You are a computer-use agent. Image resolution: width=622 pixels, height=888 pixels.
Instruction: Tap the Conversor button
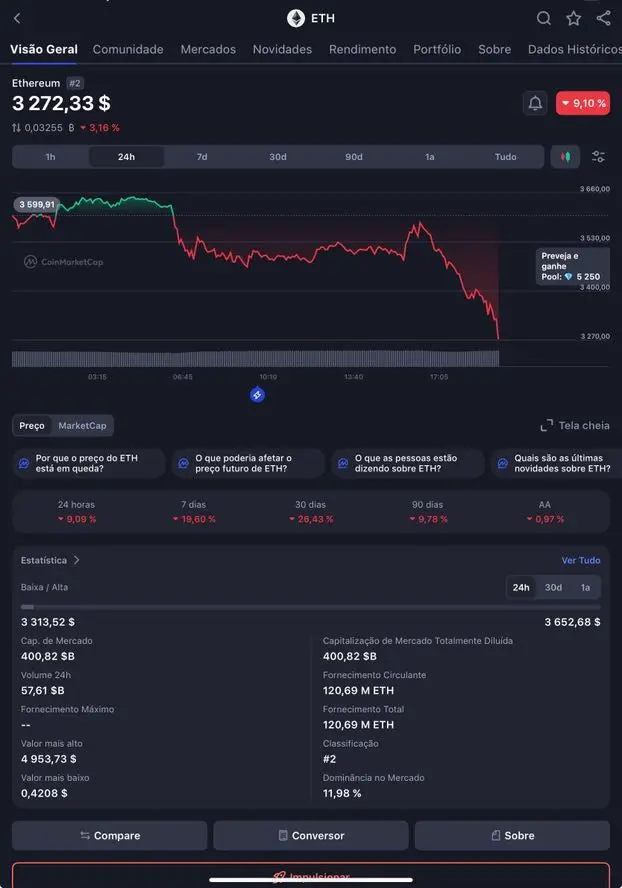click(311, 835)
